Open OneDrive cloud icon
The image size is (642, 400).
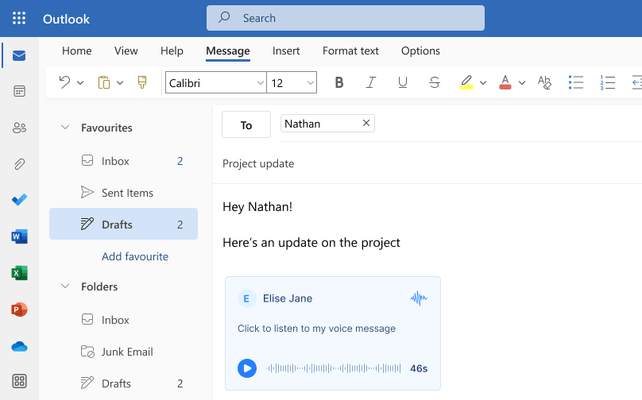click(19, 347)
